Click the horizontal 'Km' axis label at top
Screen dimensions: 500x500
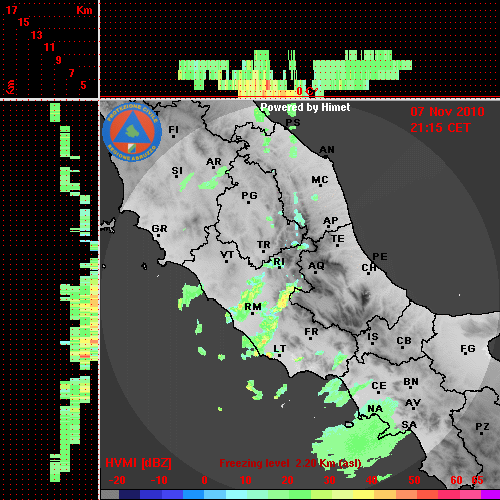(84, 10)
